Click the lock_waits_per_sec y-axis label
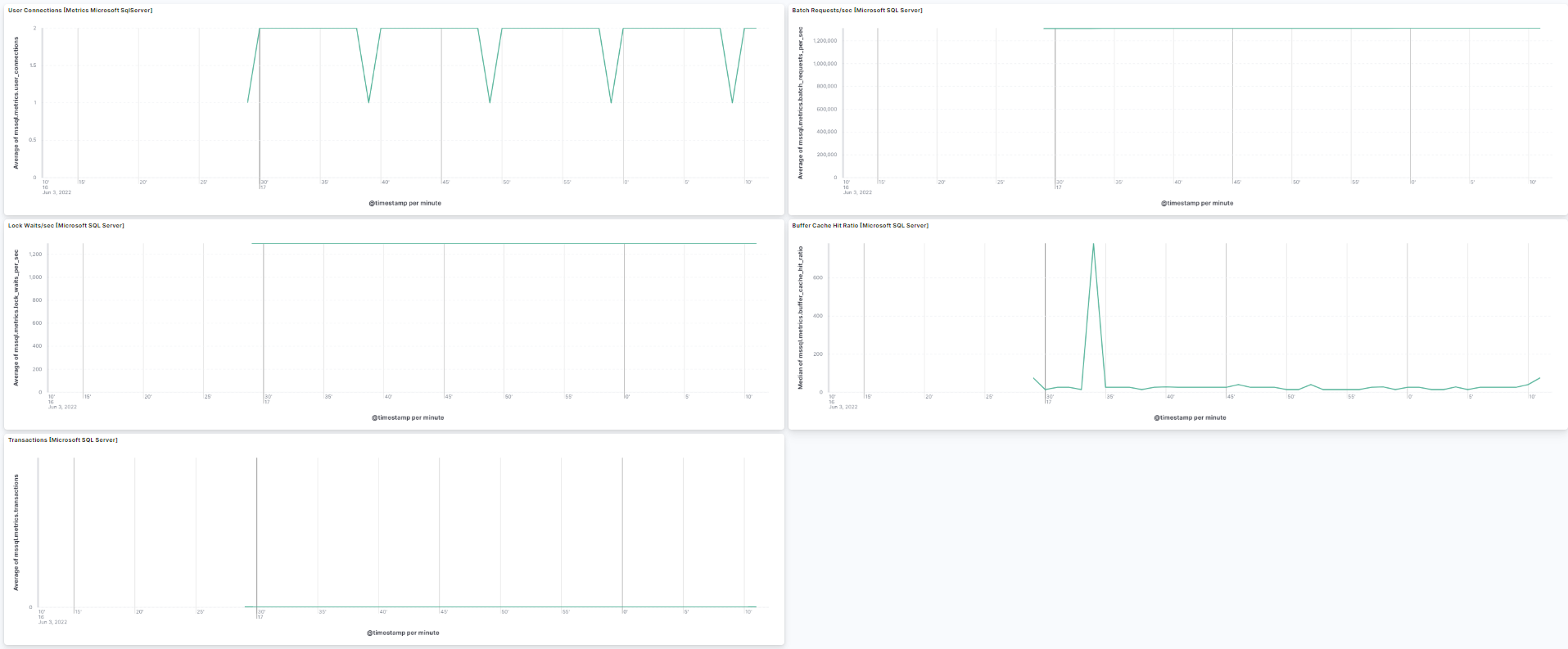The height and width of the screenshot is (649, 1568). pyautogui.click(x=16, y=318)
